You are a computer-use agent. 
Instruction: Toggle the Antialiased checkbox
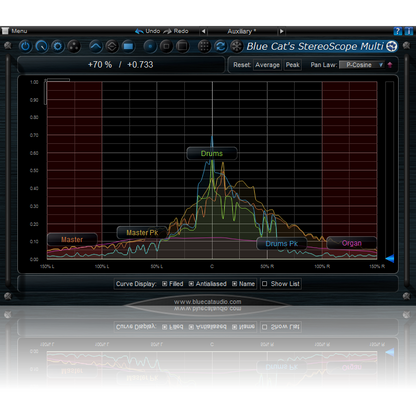(191, 284)
